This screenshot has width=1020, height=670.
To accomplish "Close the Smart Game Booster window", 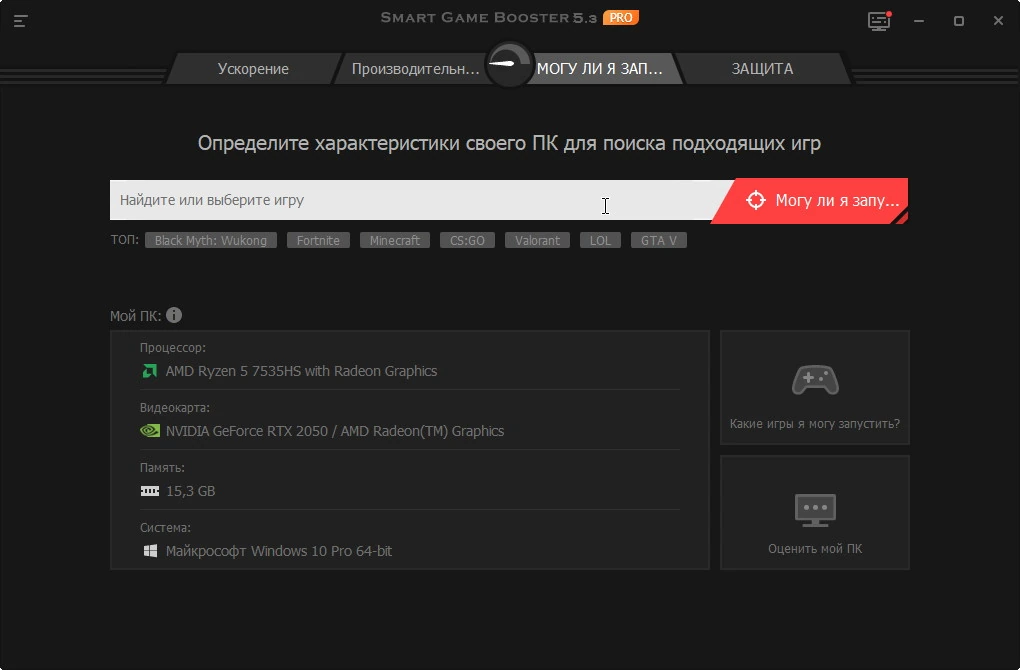I will 998,21.
